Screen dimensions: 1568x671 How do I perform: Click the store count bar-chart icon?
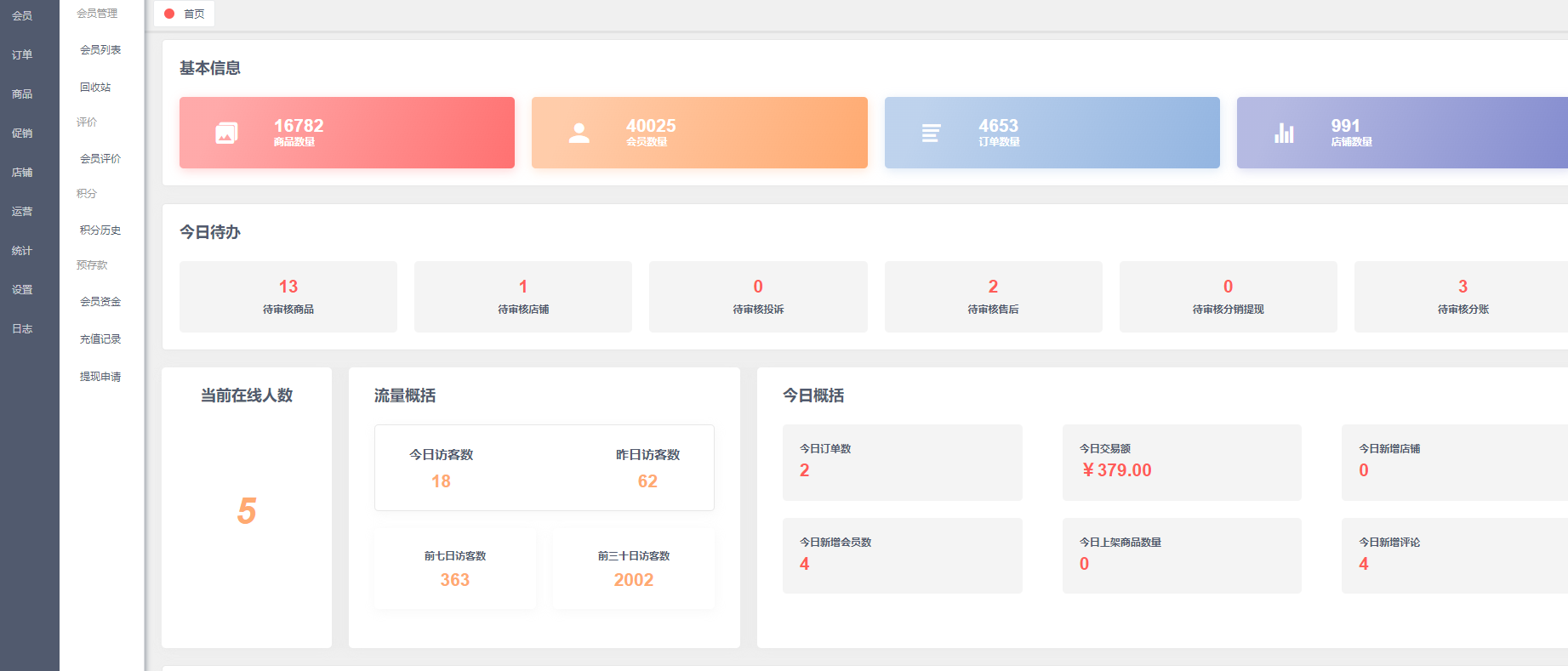(x=1284, y=133)
